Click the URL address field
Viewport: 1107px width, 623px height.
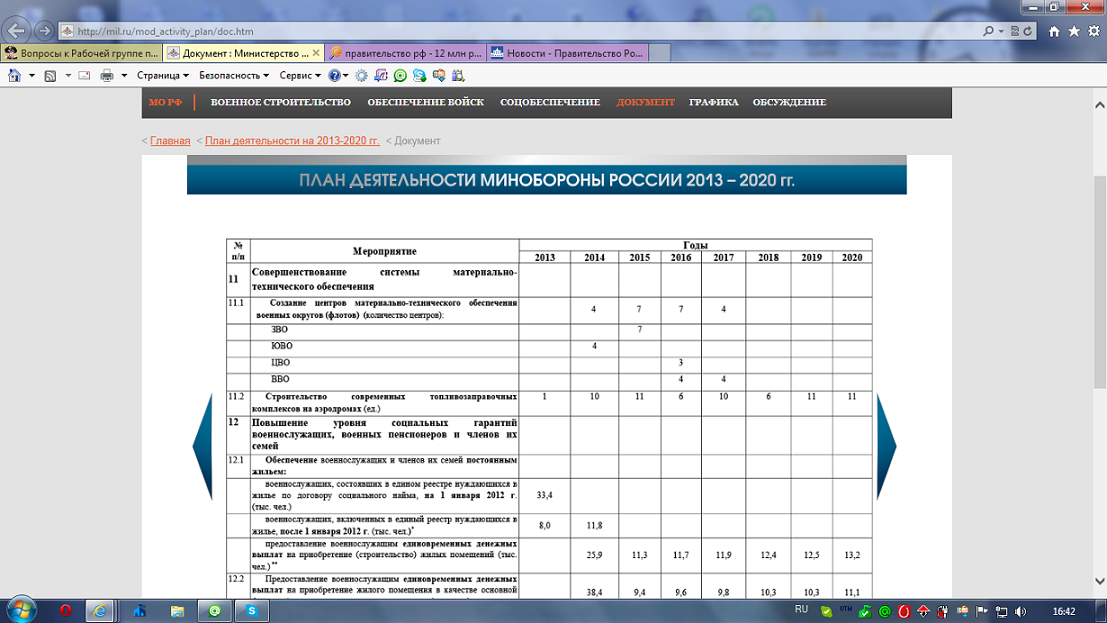(x=500, y=32)
